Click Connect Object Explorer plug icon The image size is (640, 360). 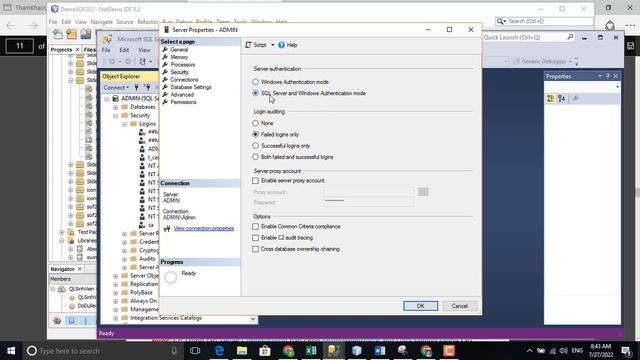tap(137, 87)
